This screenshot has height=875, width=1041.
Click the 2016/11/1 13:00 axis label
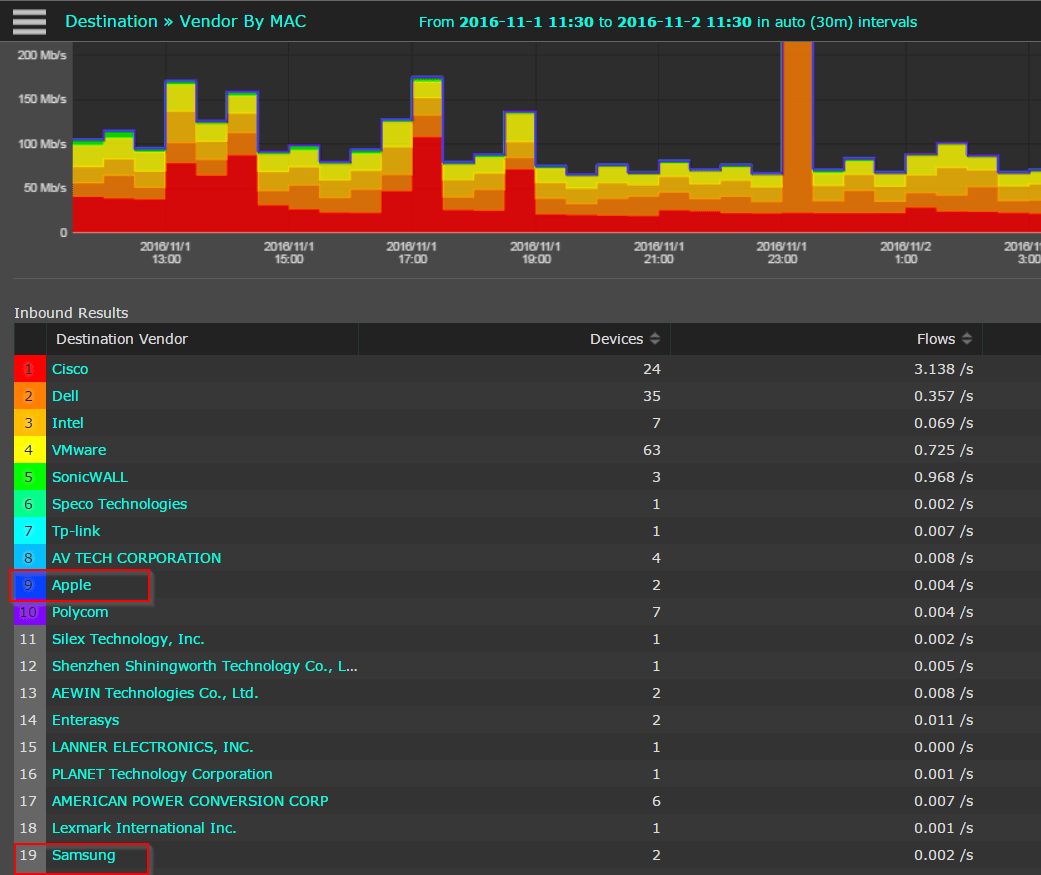coord(165,252)
